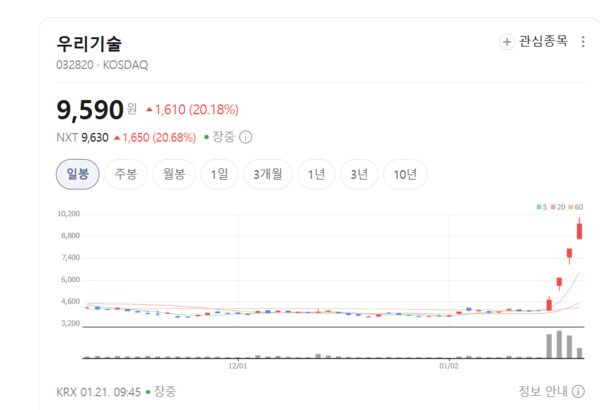The height and width of the screenshot is (410, 600).
Task: Click the tallest gray volume bar
Action: point(559,345)
